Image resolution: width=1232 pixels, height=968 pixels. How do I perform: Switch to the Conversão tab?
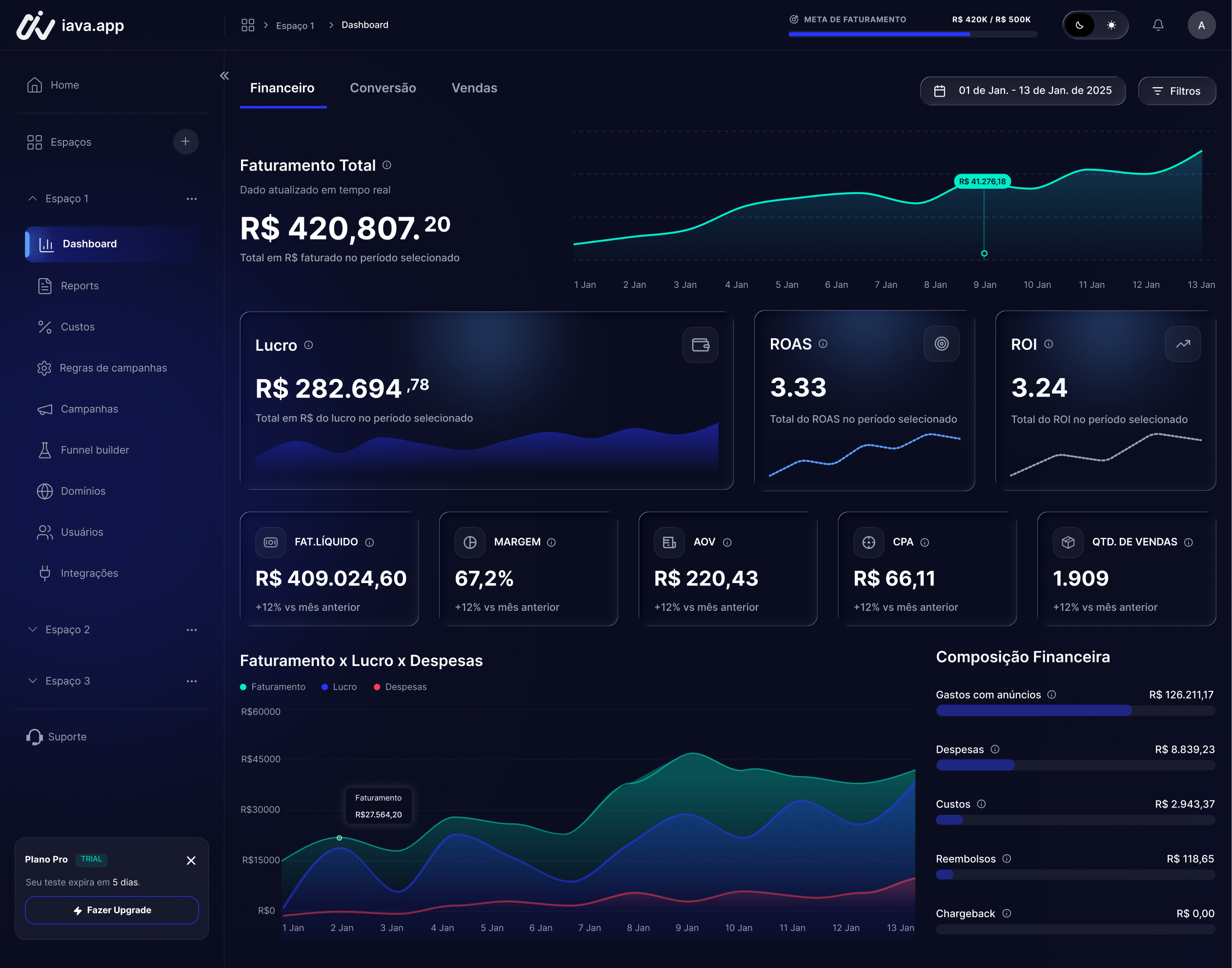tap(383, 88)
